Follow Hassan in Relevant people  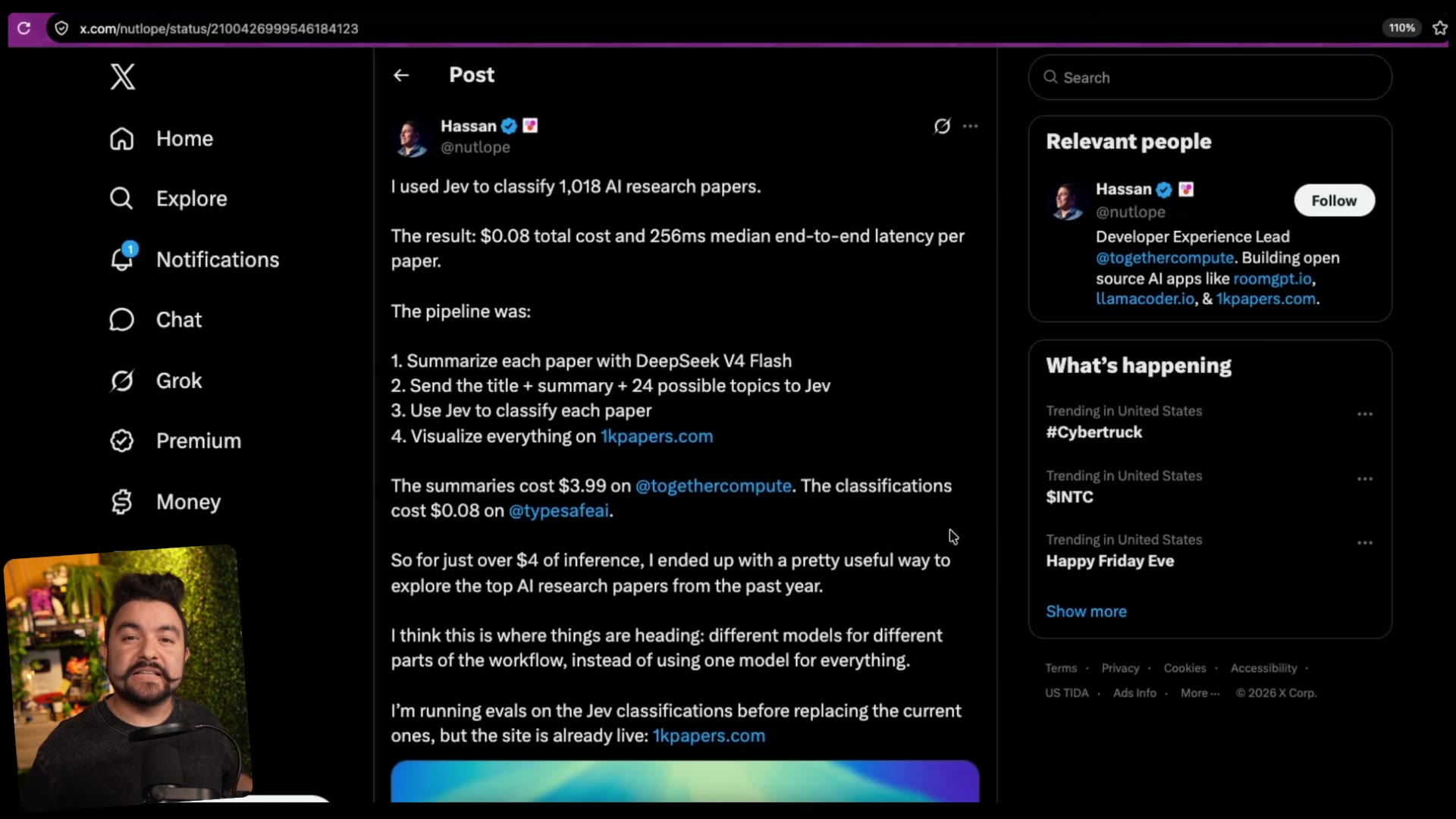coord(1334,201)
